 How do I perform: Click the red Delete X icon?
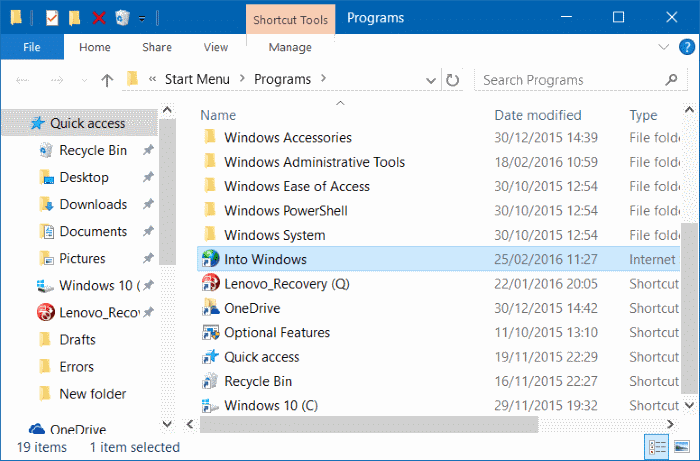click(x=99, y=18)
